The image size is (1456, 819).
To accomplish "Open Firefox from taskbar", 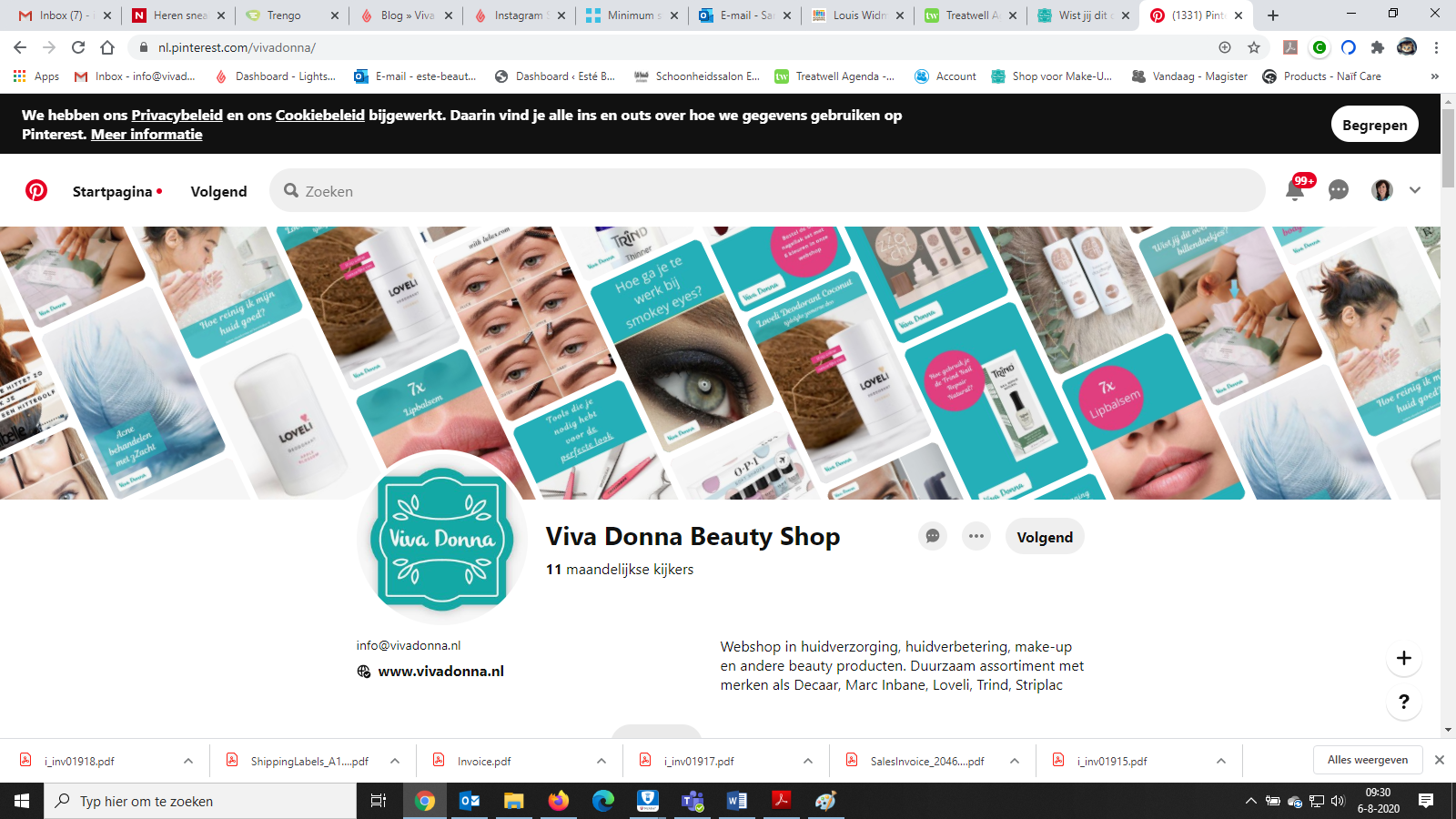I will pos(559,801).
